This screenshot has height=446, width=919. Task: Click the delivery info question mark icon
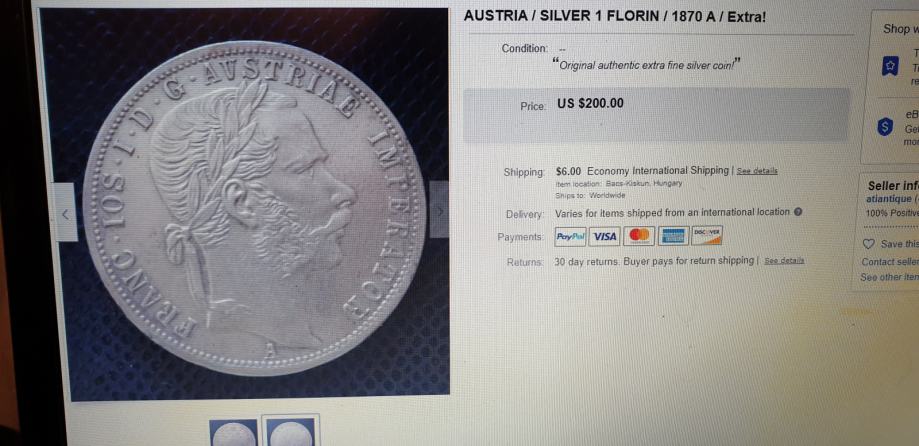pyautogui.click(x=798, y=212)
